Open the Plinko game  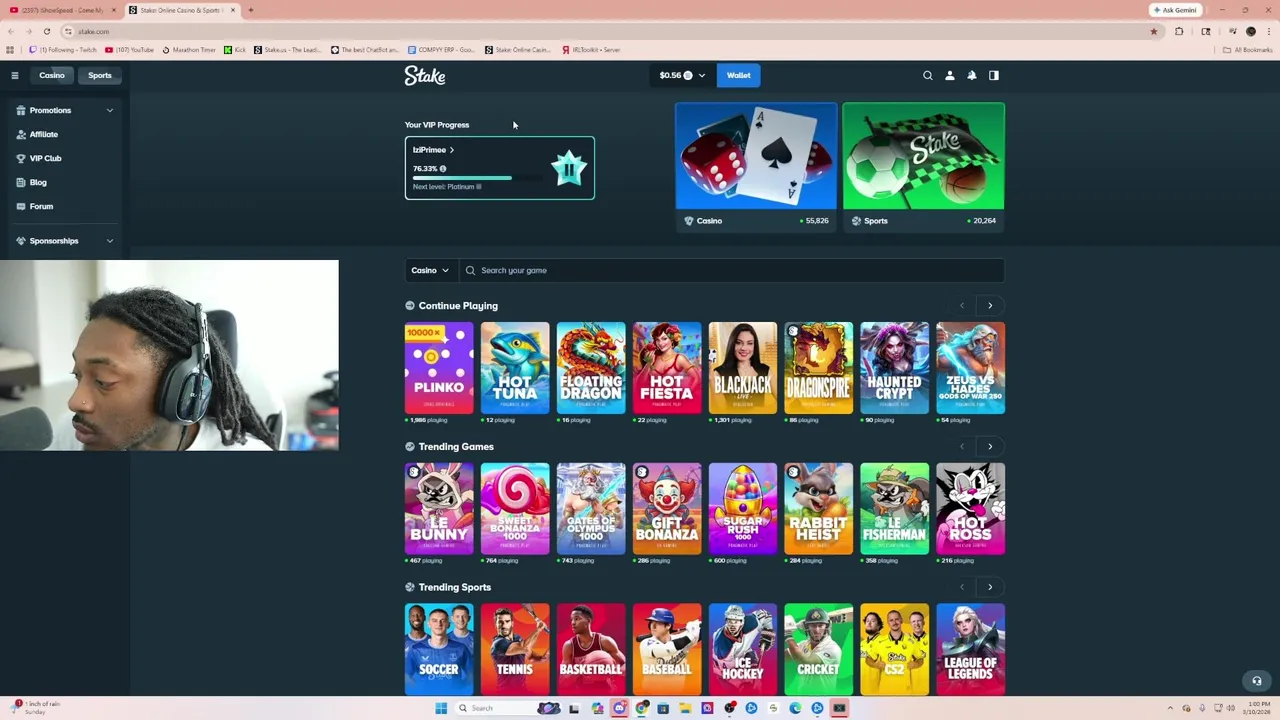click(439, 368)
